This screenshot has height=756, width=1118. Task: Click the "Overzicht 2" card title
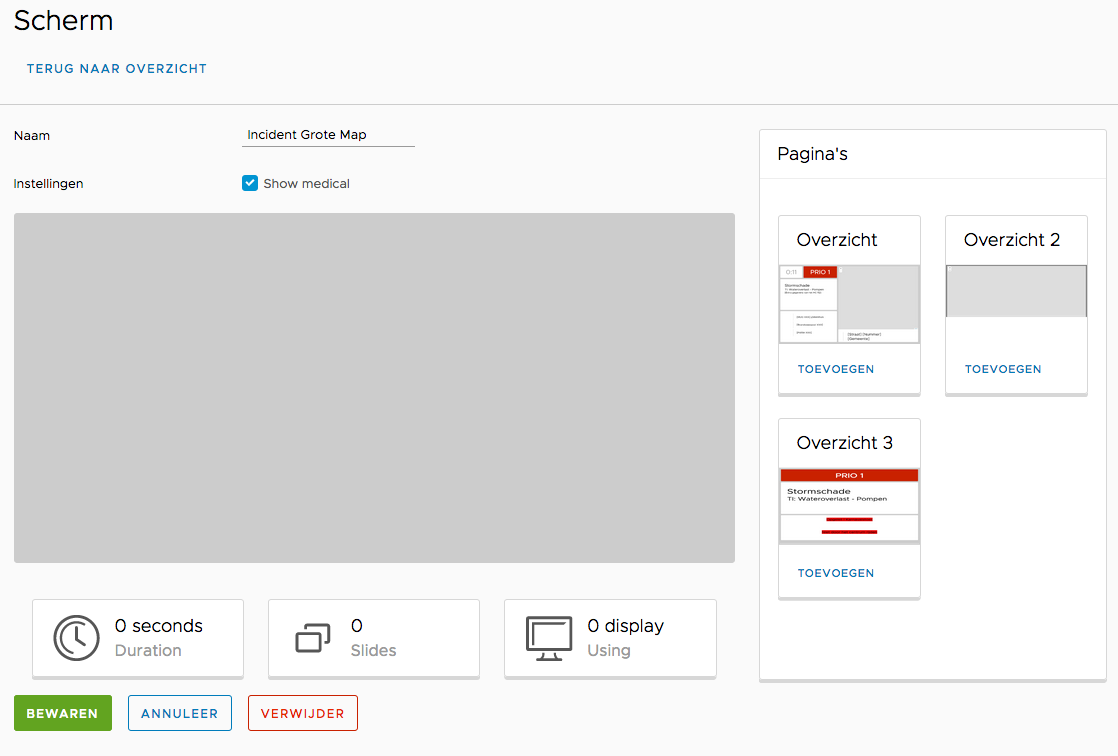(1012, 240)
